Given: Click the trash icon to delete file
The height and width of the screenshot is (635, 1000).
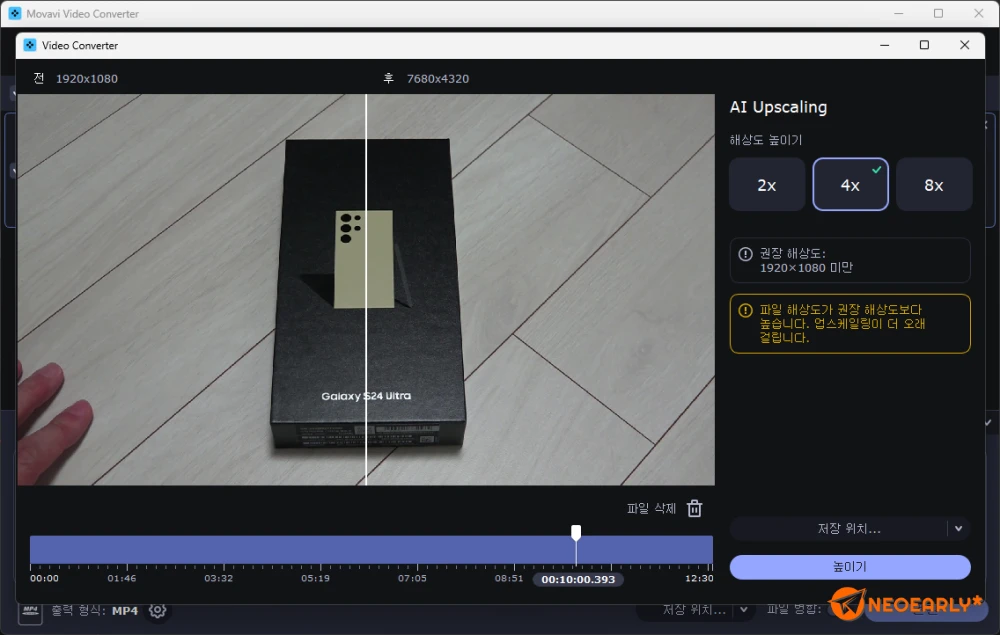Looking at the screenshot, I should click(x=695, y=508).
